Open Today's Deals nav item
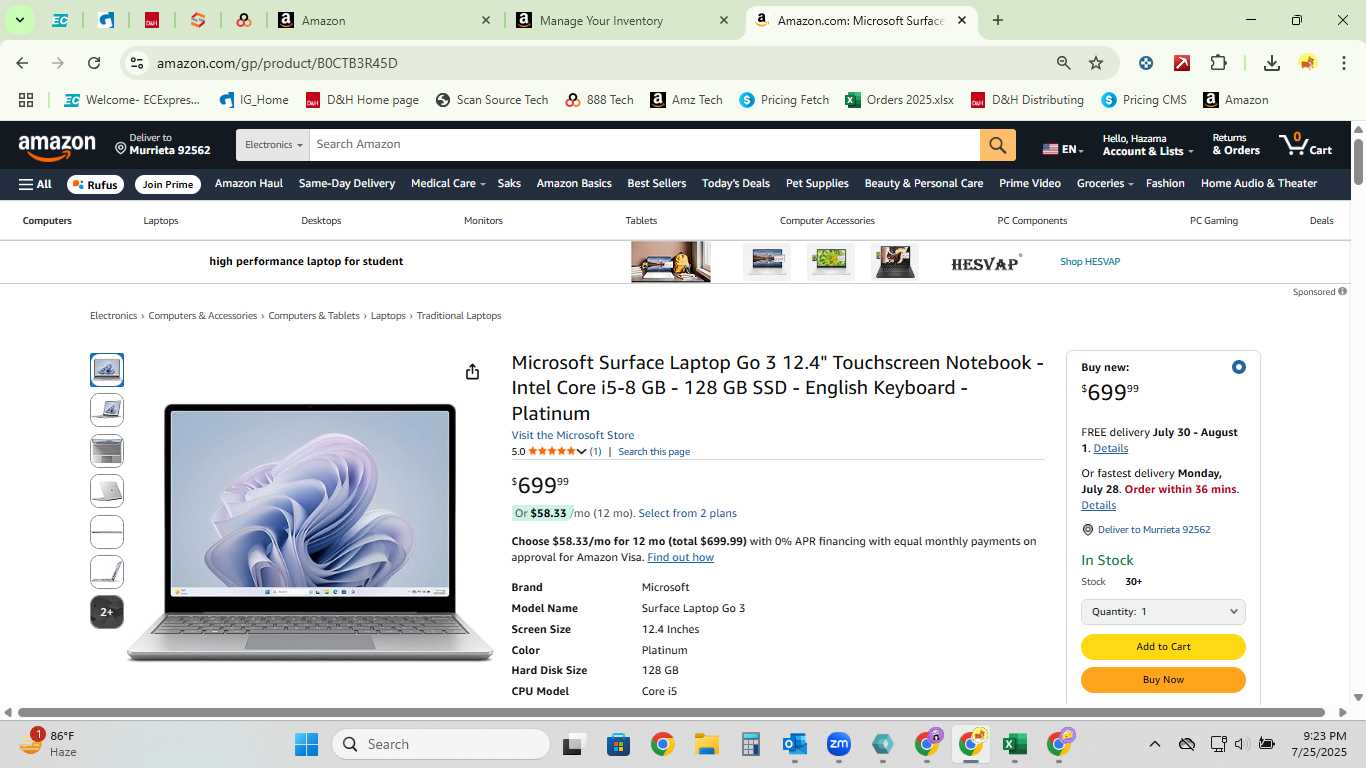This screenshot has height=768, width=1366. (736, 184)
